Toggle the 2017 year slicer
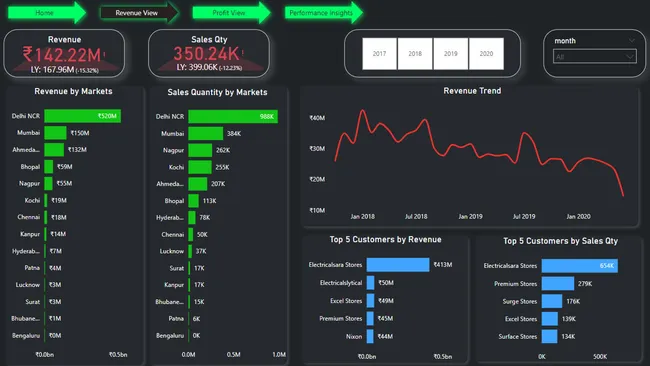The image size is (650, 366). [379, 53]
